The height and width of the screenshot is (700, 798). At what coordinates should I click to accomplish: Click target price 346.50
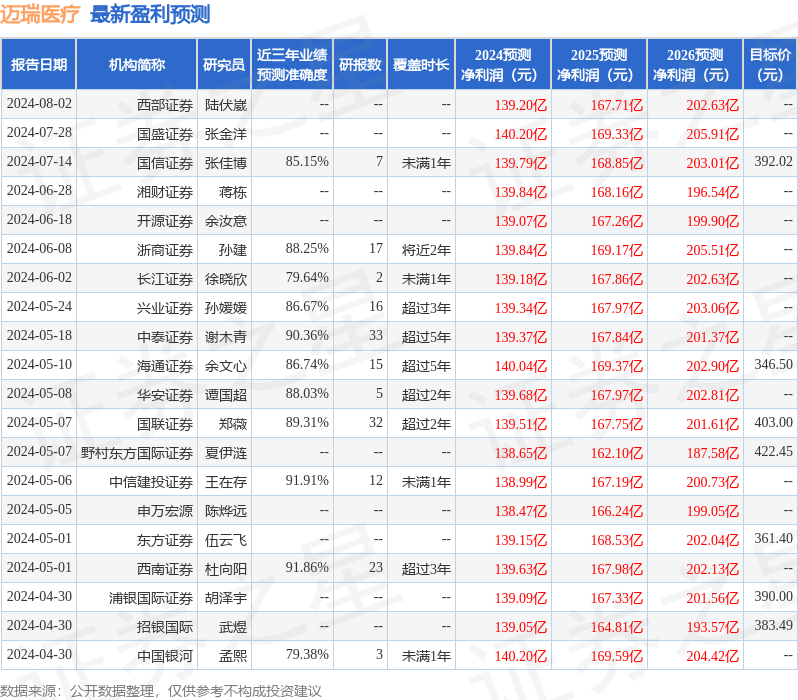(773, 365)
